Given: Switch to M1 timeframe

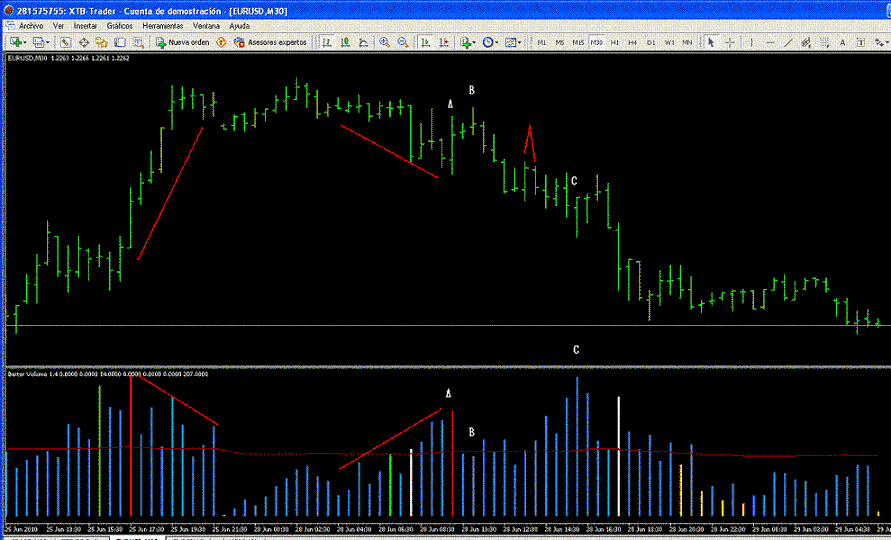Looking at the screenshot, I should (x=542, y=43).
